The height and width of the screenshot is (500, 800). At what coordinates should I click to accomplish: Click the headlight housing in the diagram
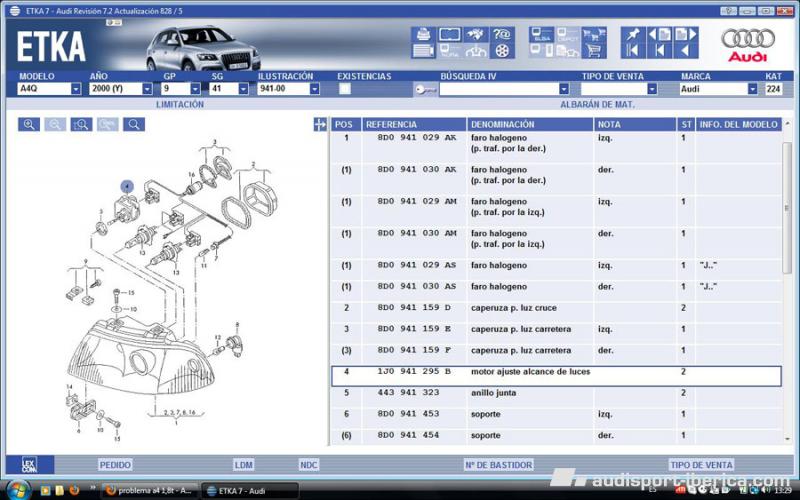point(140,355)
